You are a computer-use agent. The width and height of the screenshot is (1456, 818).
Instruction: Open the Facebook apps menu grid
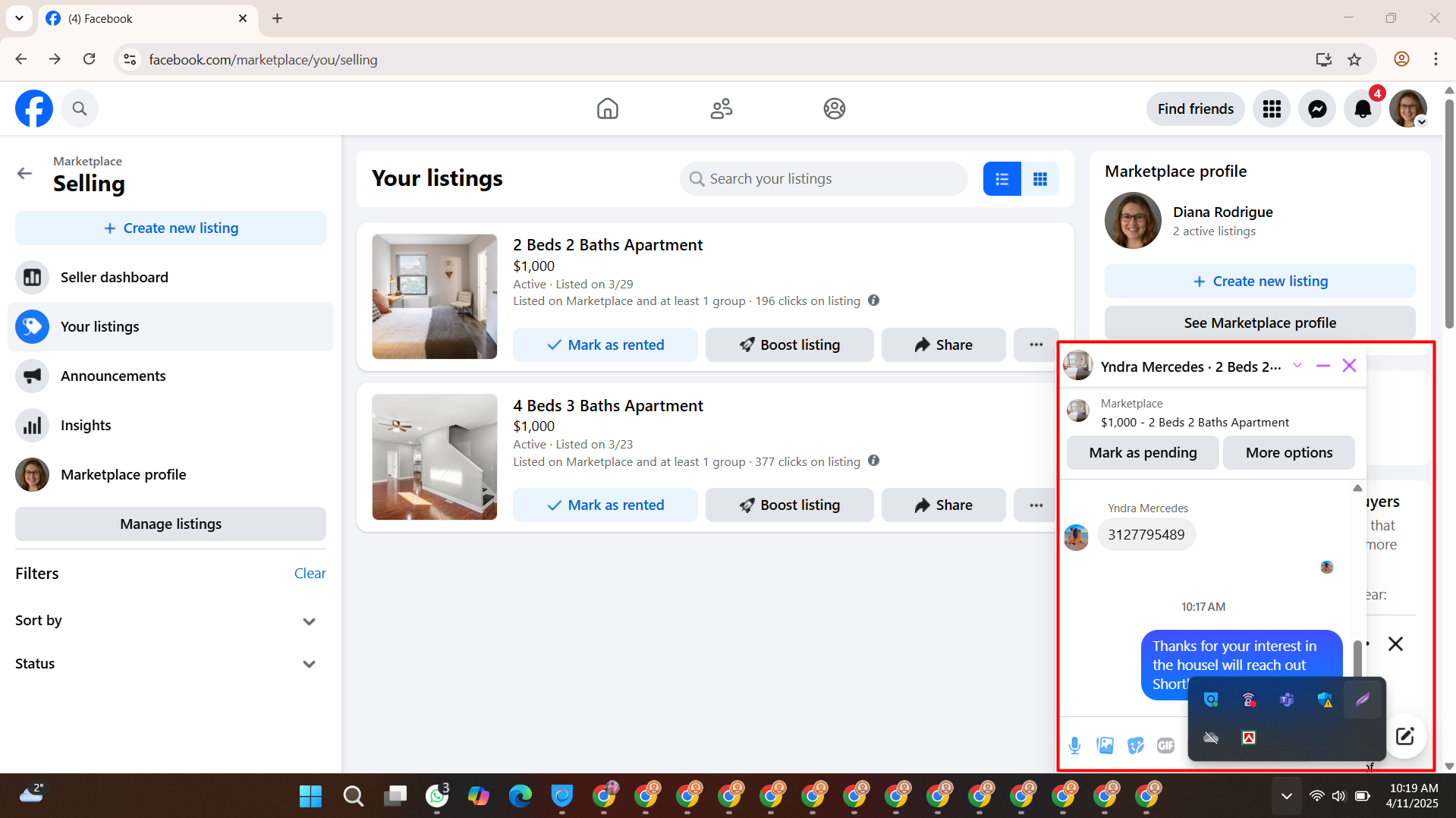click(x=1272, y=109)
